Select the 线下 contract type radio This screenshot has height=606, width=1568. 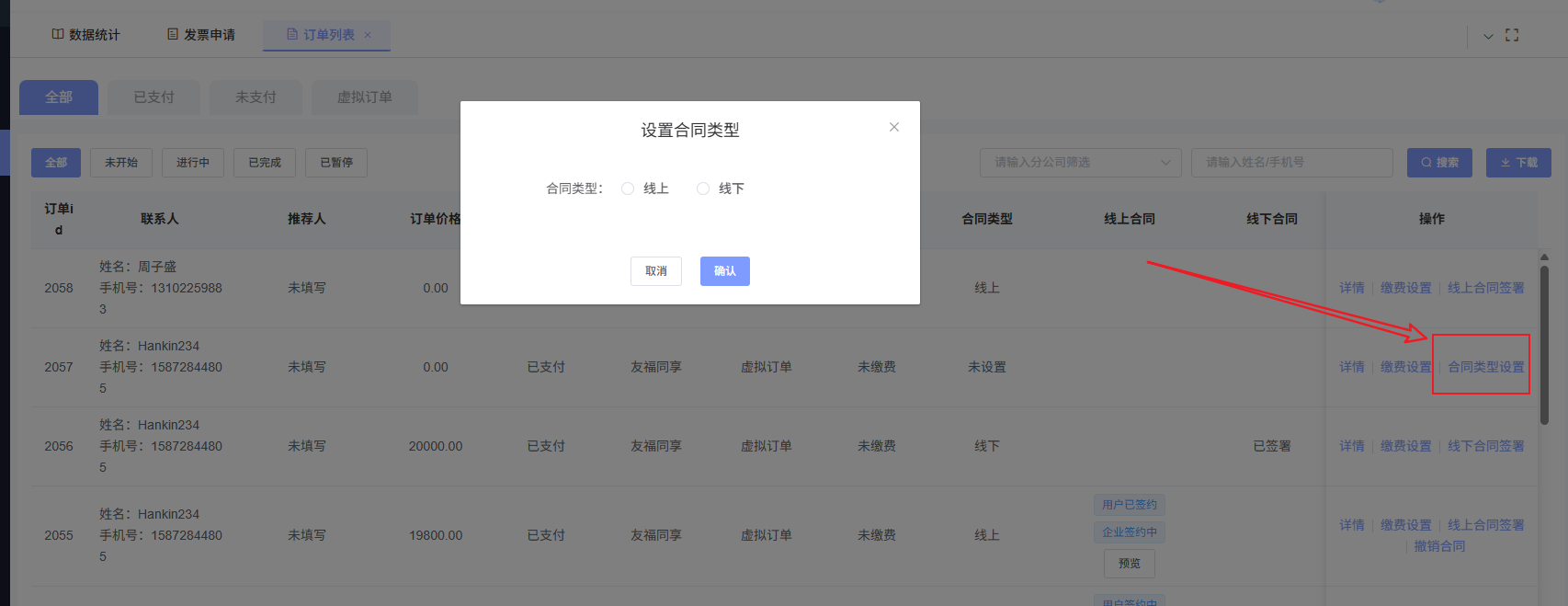tap(703, 189)
